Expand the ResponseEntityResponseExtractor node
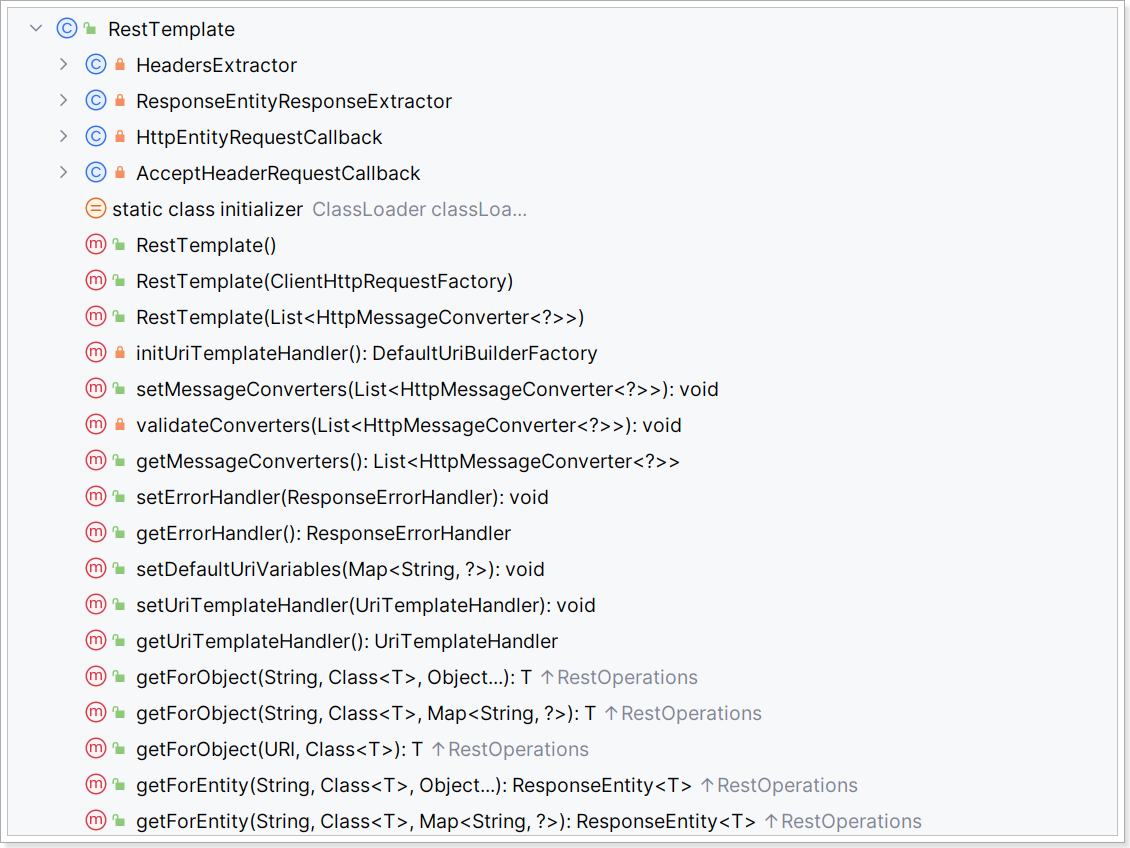1130x848 pixels. pyautogui.click(x=63, y=101)
